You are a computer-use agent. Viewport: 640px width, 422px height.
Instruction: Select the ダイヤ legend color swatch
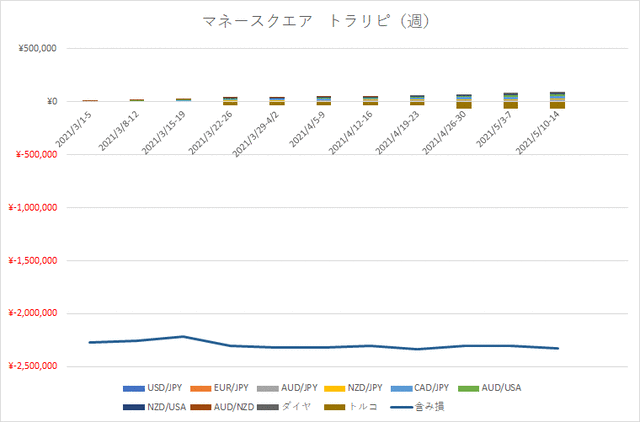[267, 407]
